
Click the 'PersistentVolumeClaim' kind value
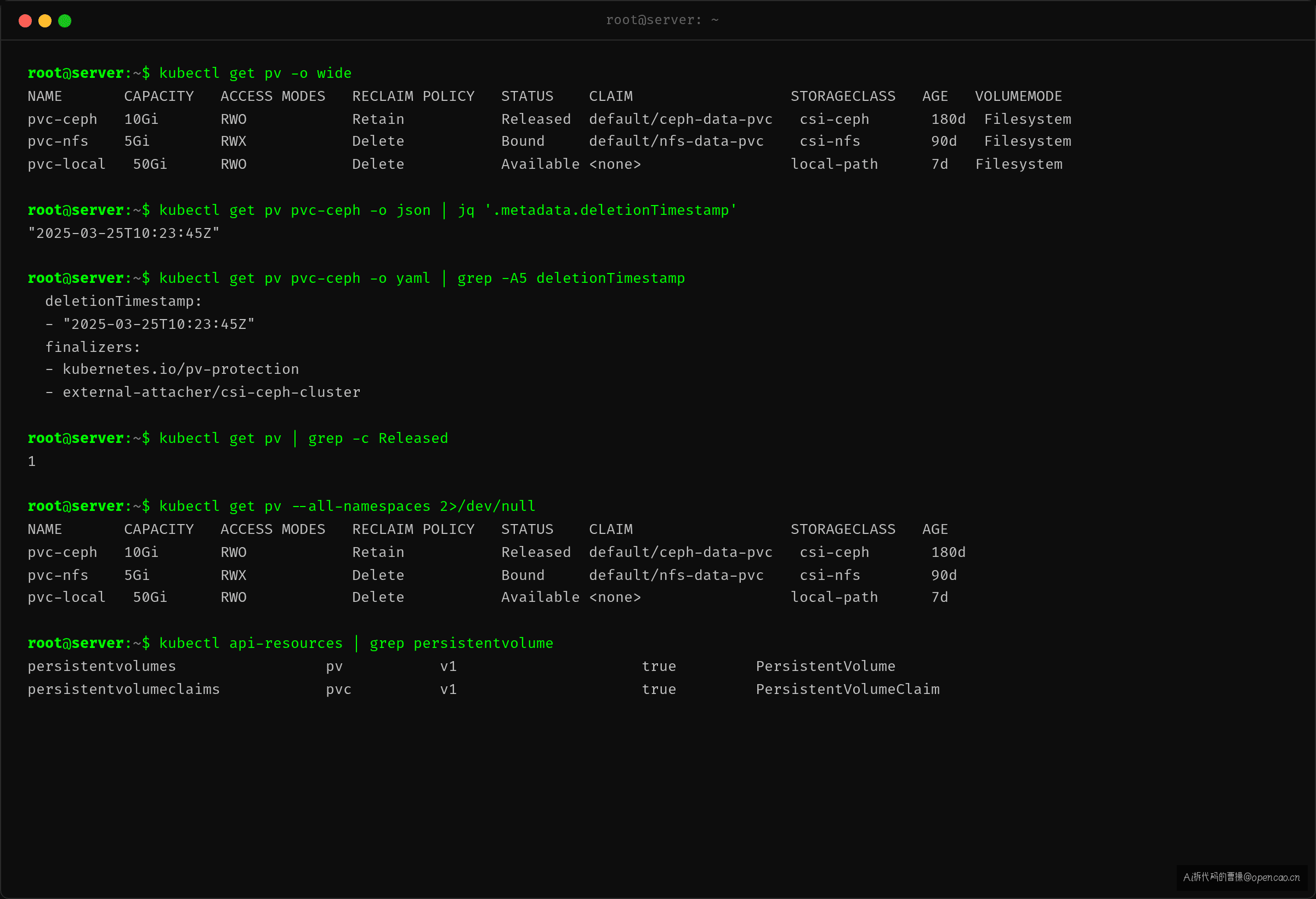click(x=848, y=690)
